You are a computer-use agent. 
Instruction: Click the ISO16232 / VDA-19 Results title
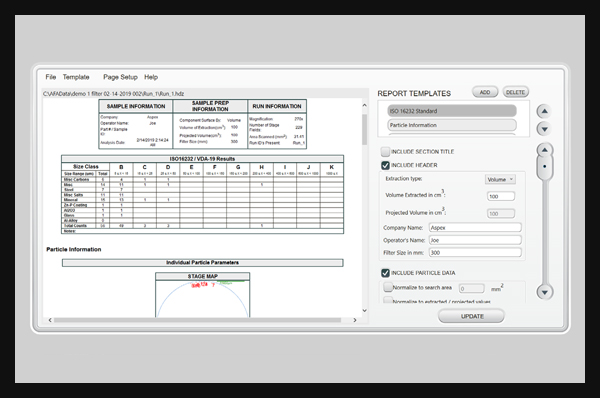click(x=202, y=158)
